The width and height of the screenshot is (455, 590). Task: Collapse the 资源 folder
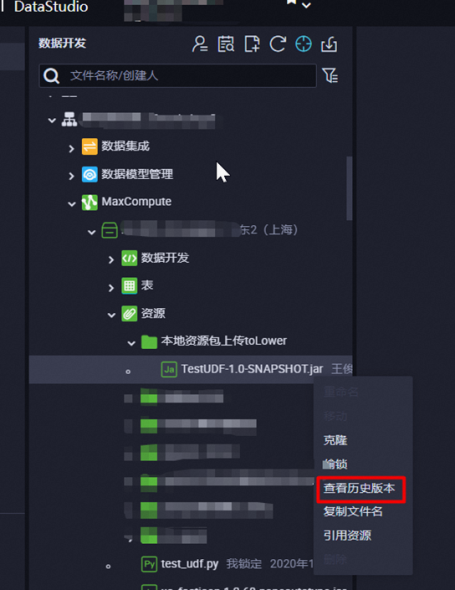pos(111,315)
